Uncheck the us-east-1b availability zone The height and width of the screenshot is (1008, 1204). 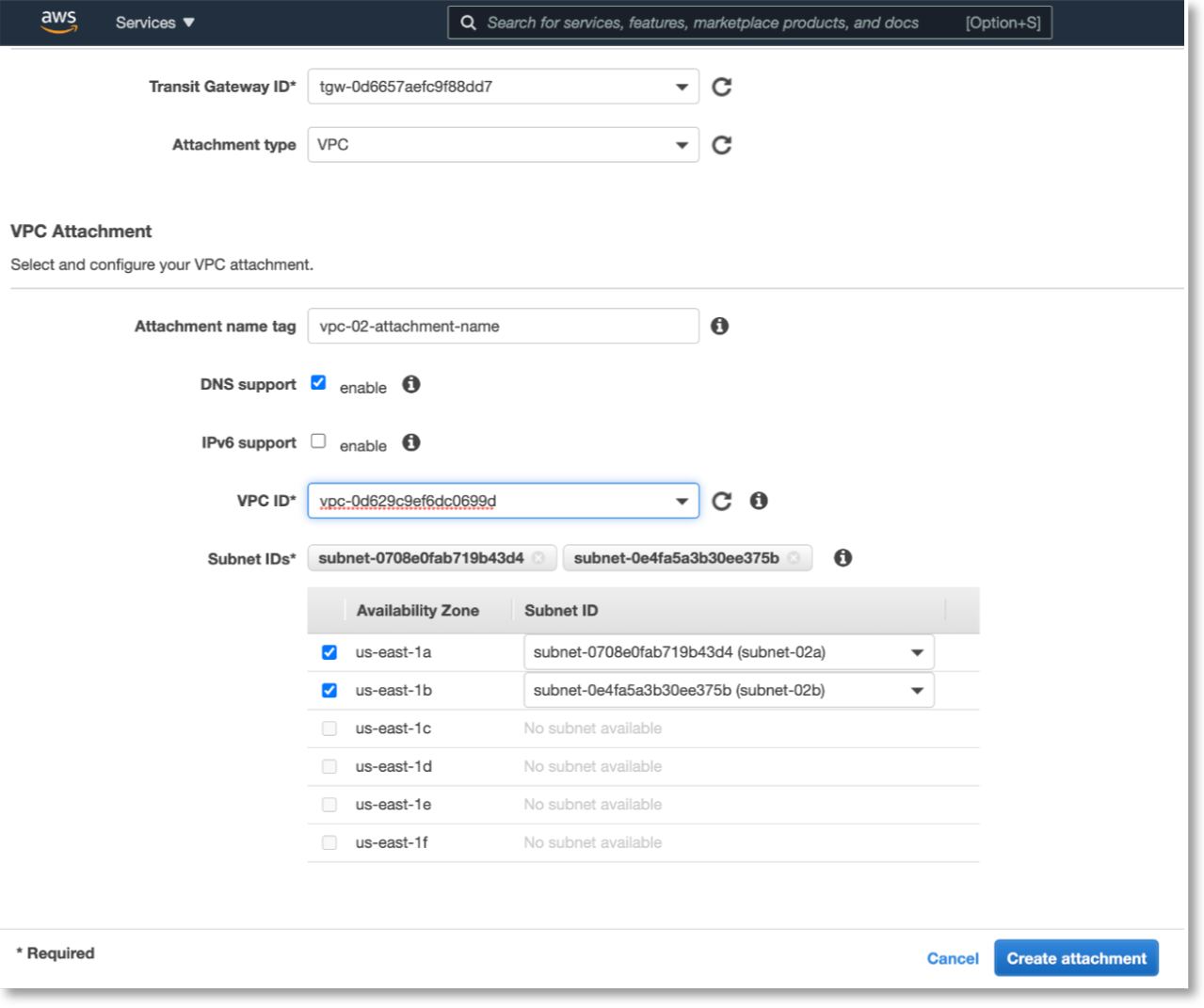(329, 691)
